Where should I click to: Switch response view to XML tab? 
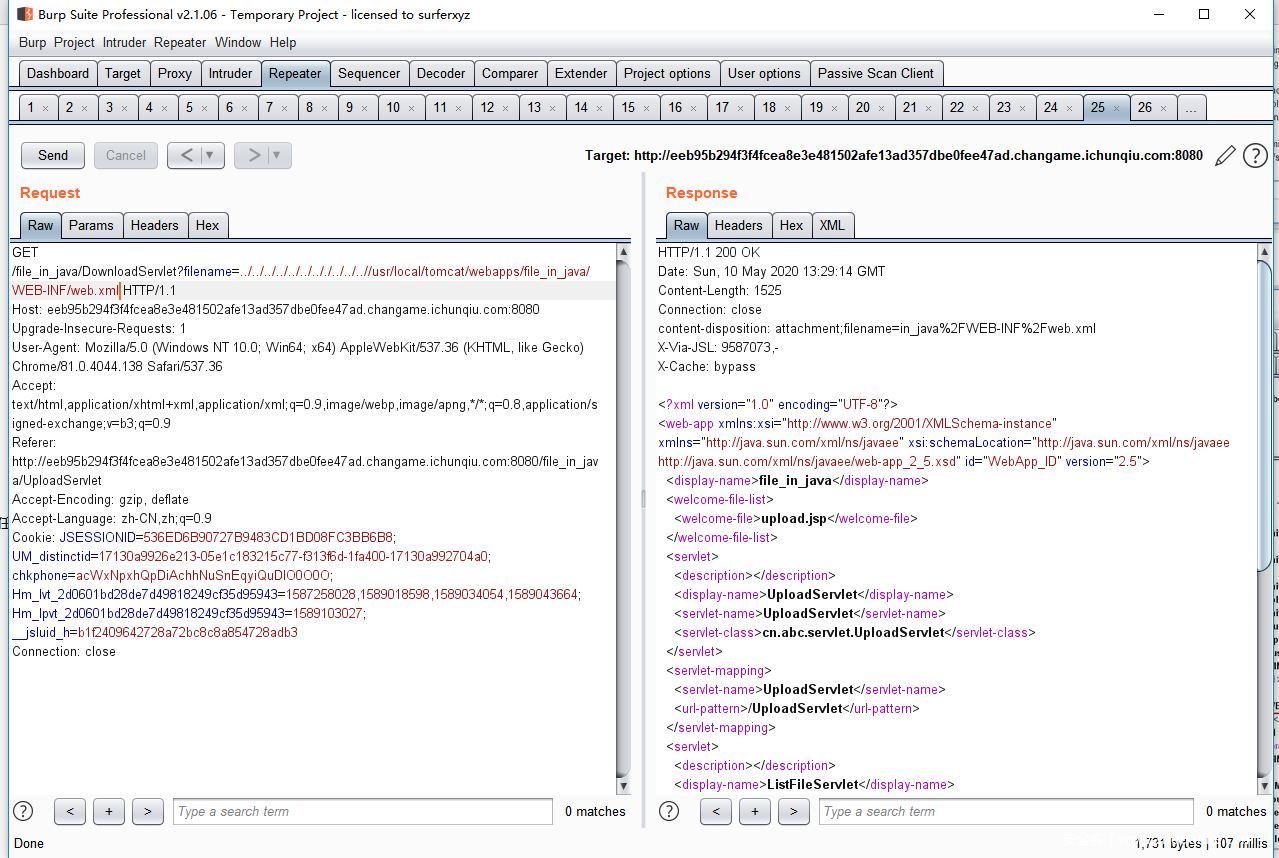(x=832, y=225)
